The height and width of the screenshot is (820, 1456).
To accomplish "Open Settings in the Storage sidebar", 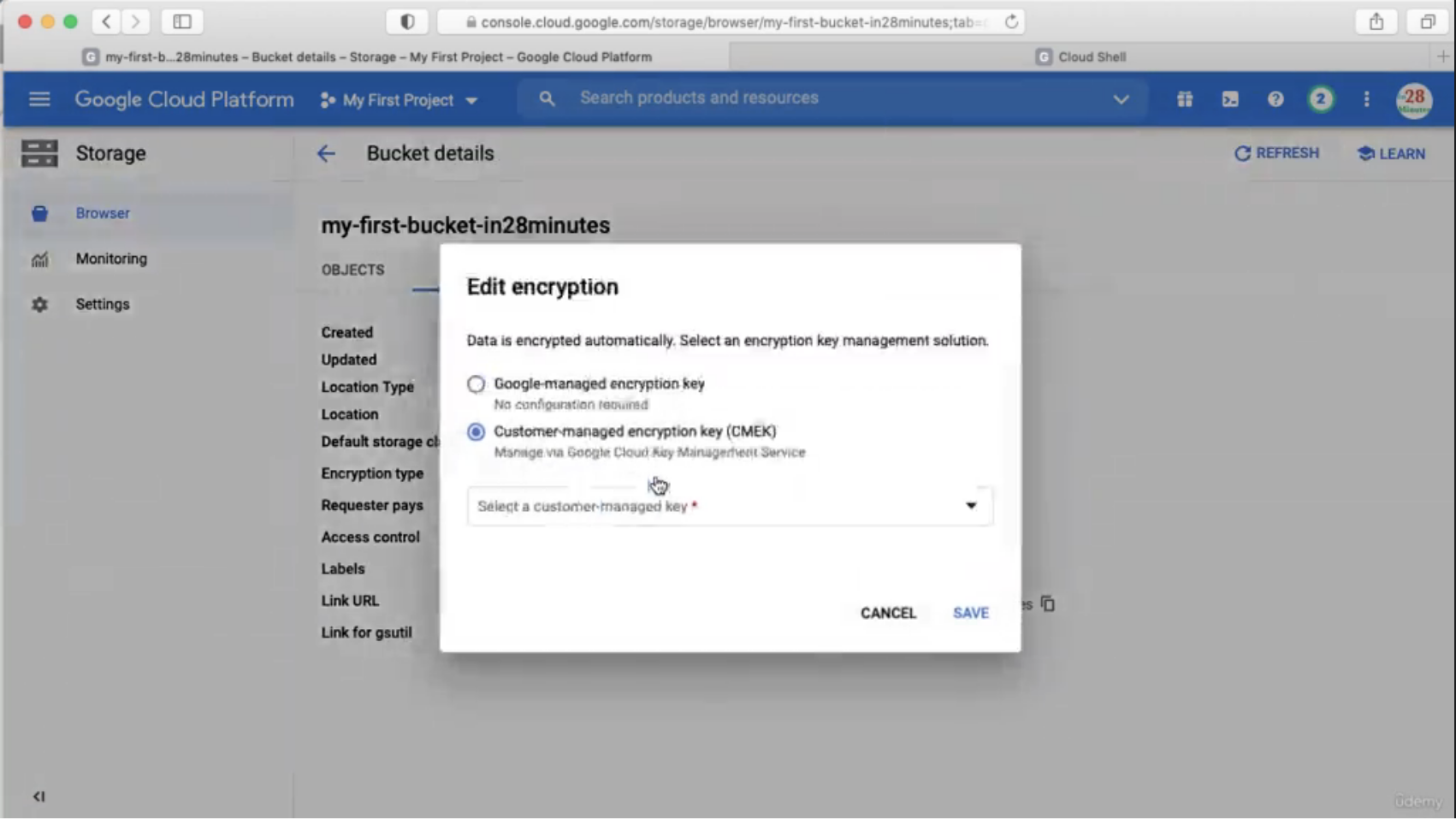I will (103, 304).
